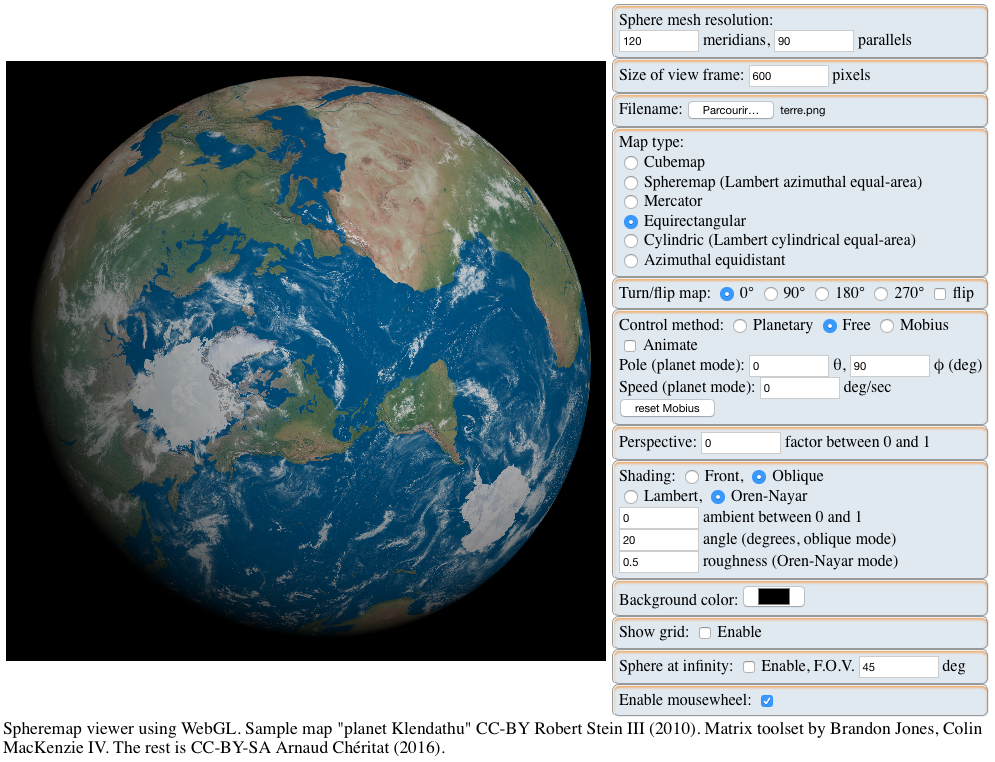Rotate map by 90 degrees
This screenshot has width=995, height=762.
771,294
